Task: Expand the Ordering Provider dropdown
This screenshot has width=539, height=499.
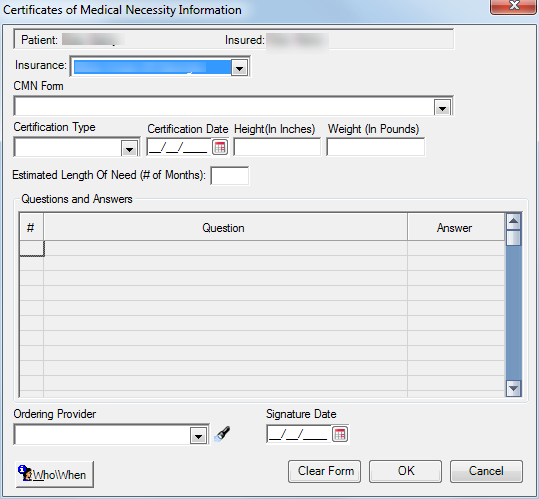Action: (198, 436)
